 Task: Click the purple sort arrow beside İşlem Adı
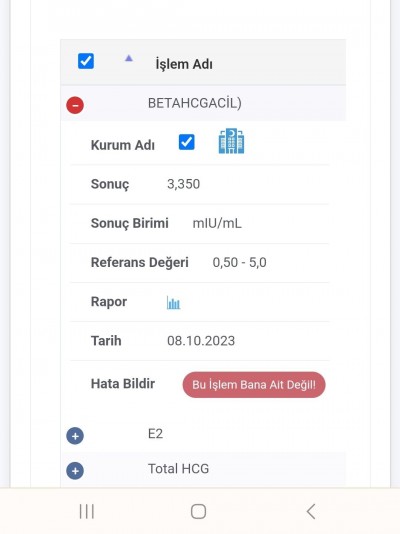[x=128, y=58]
